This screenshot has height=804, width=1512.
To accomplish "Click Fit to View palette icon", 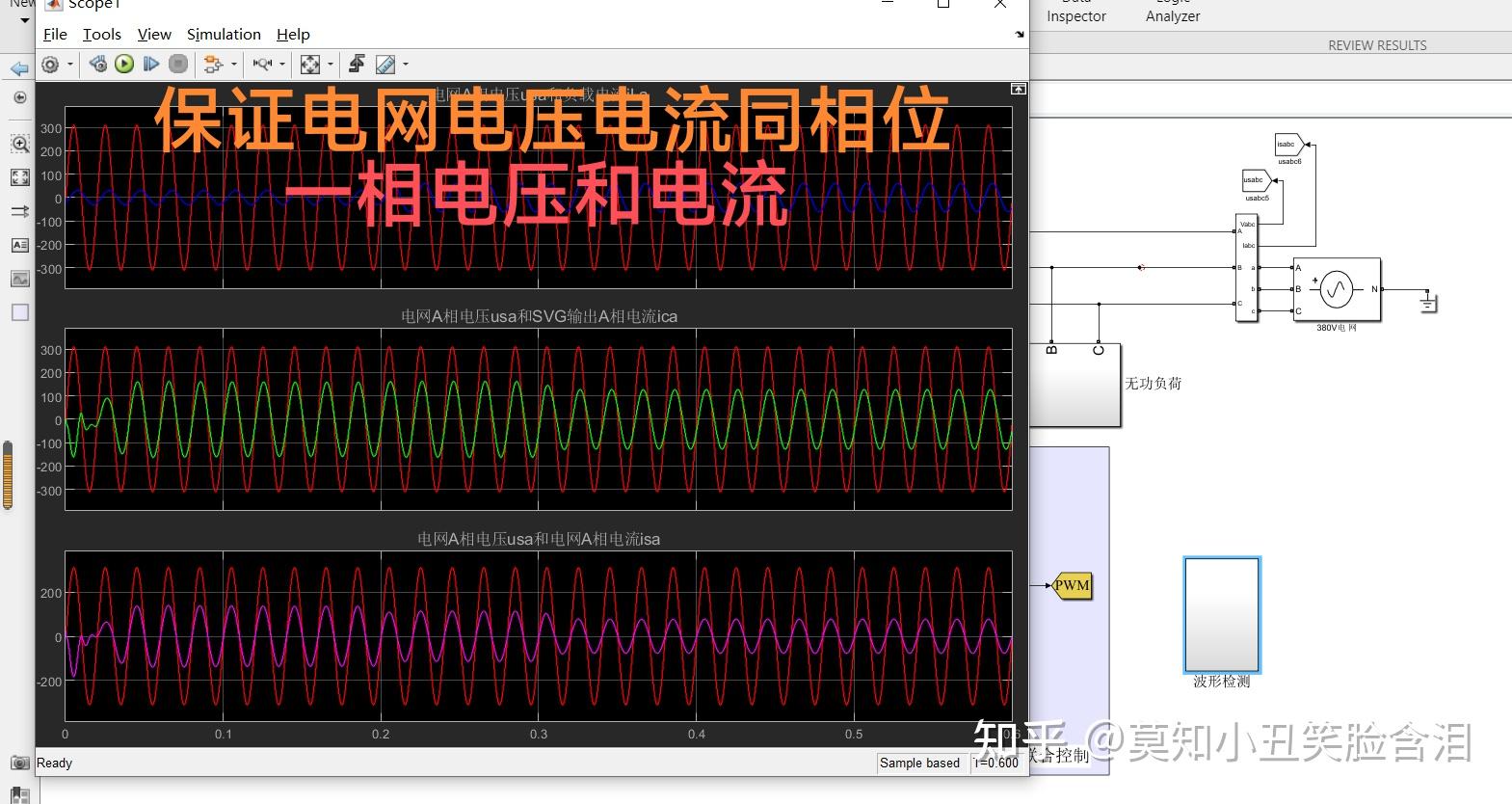I will click(19, 177).
